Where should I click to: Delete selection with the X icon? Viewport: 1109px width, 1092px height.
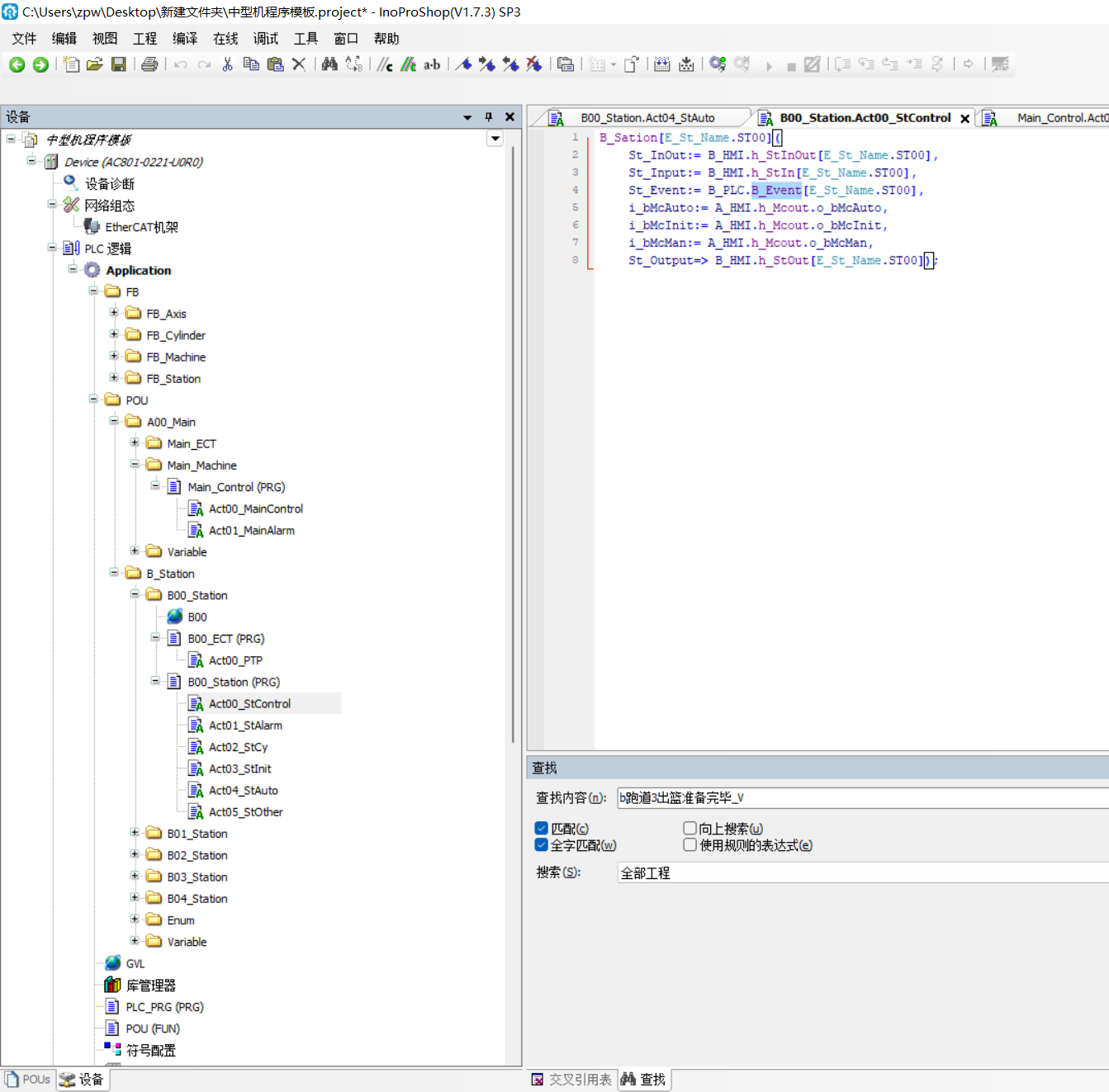coord(299,64)
